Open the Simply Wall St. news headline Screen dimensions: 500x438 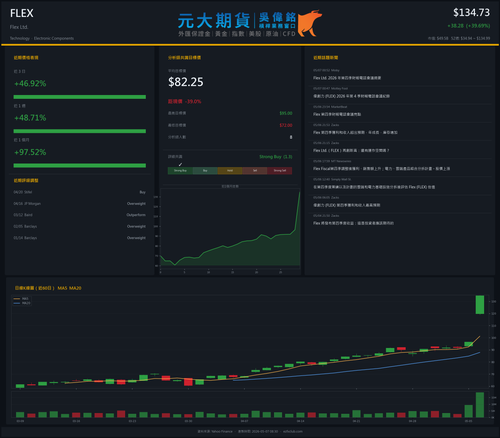[374, 187]
